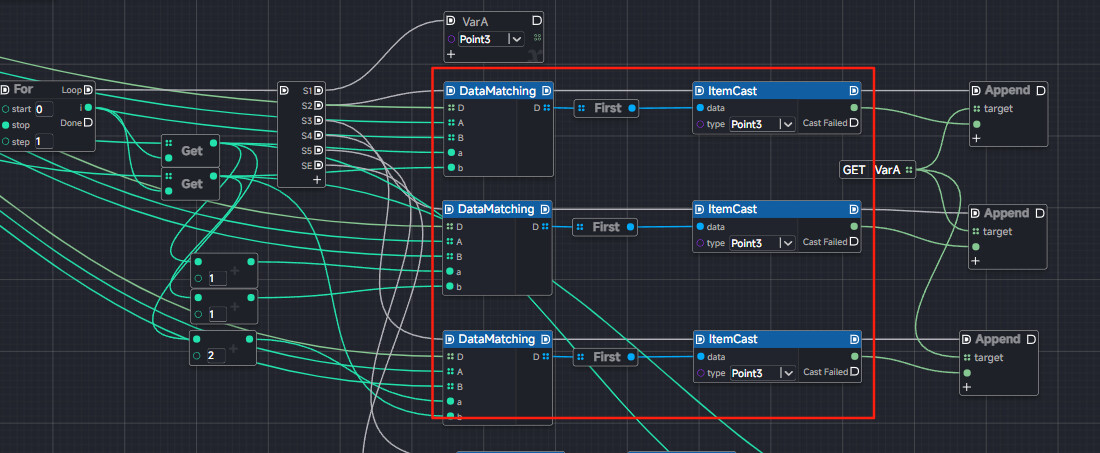Expand the type dropdown on the top ItemCast node
Viewport: 1100px width, 453px height.
click(788, 124)
